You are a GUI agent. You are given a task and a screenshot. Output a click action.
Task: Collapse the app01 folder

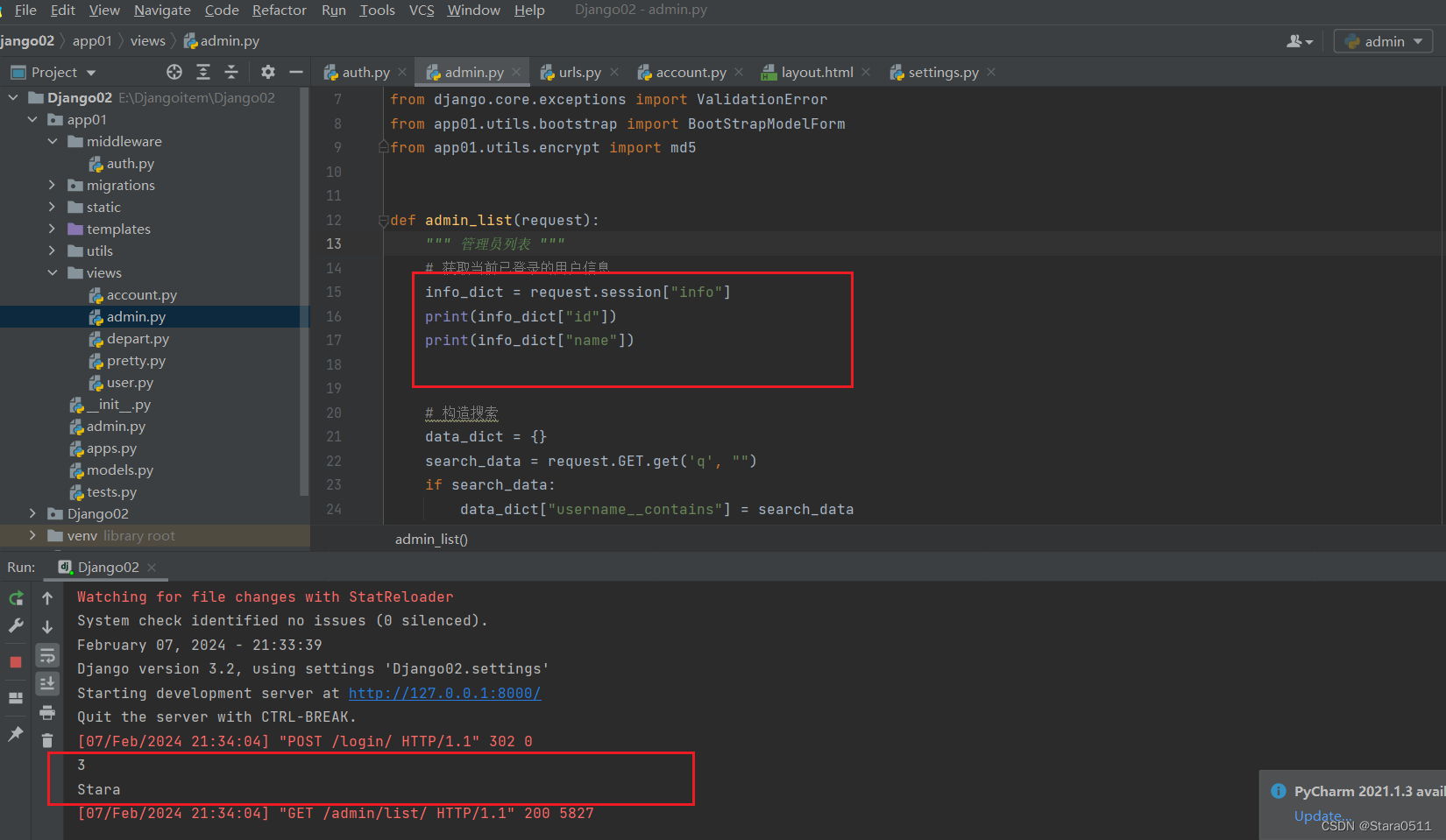pos(32,119)
